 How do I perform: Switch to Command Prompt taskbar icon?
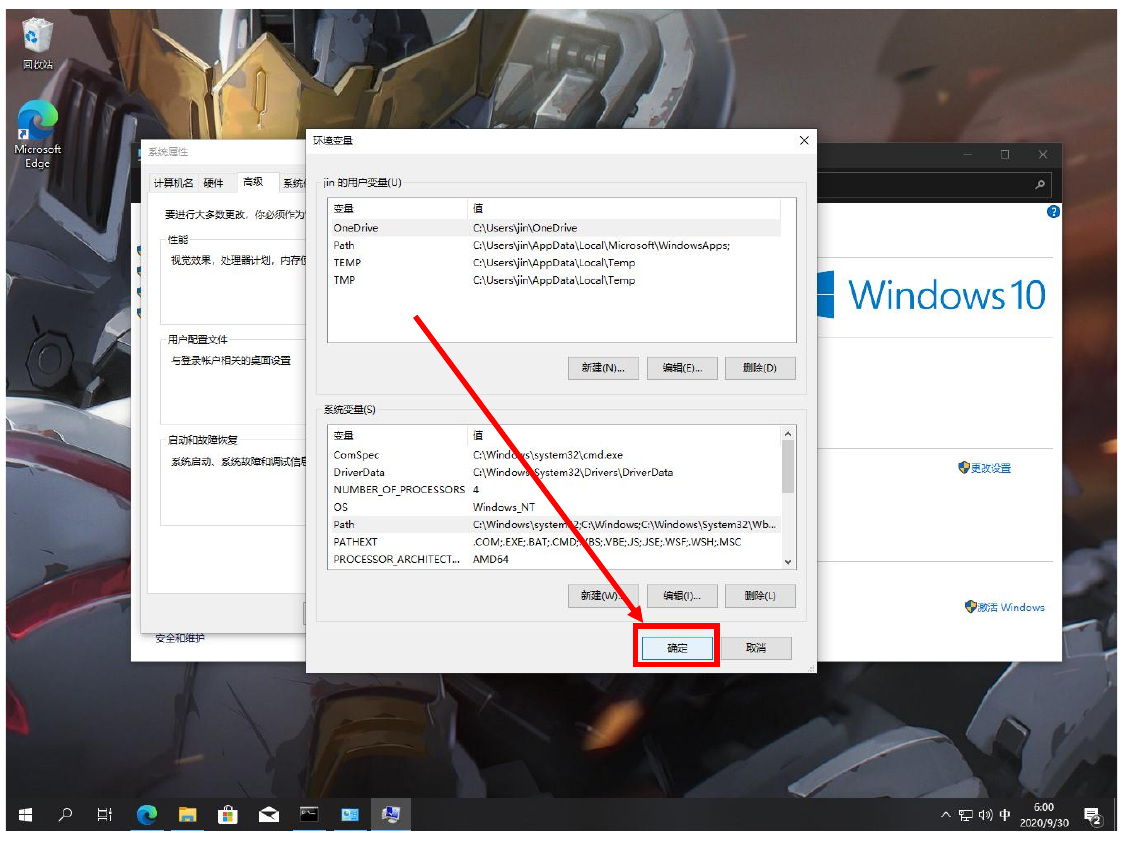(x=309, y=815)
